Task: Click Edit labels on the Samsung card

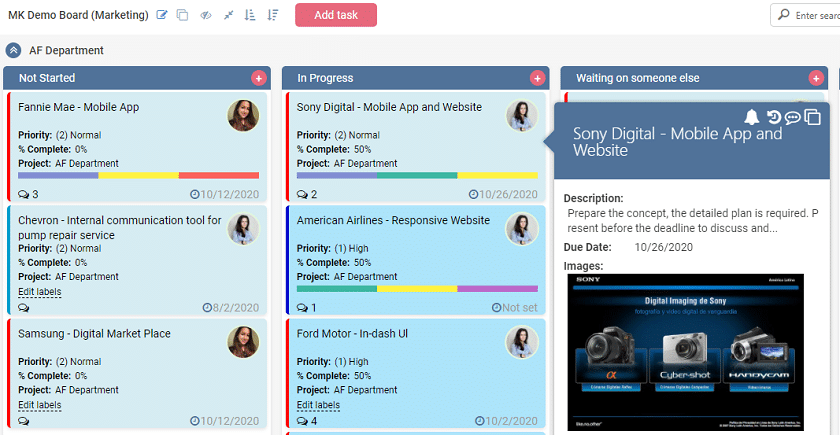Action: click(40, 405)
